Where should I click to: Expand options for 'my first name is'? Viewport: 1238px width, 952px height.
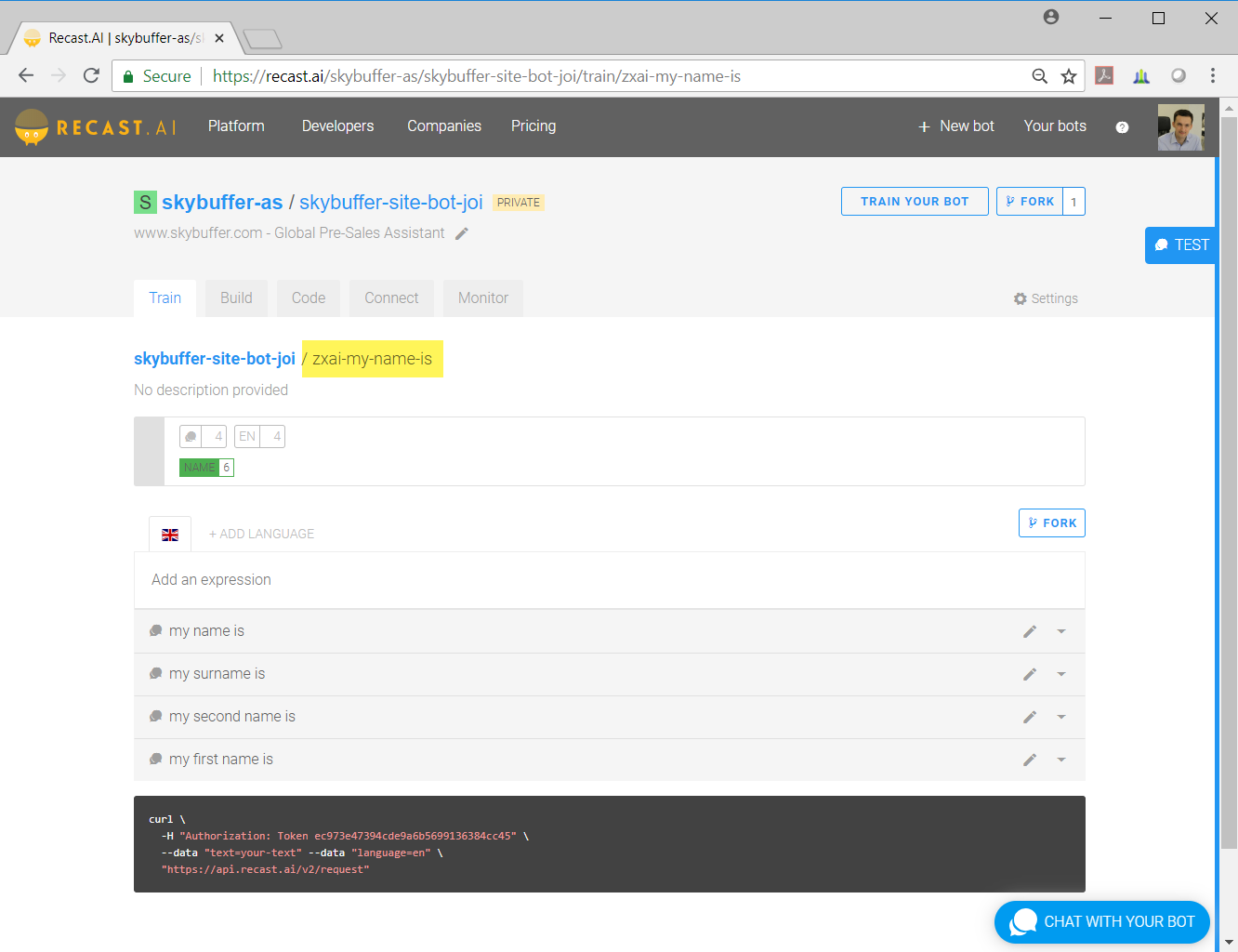click(1061, 760)
